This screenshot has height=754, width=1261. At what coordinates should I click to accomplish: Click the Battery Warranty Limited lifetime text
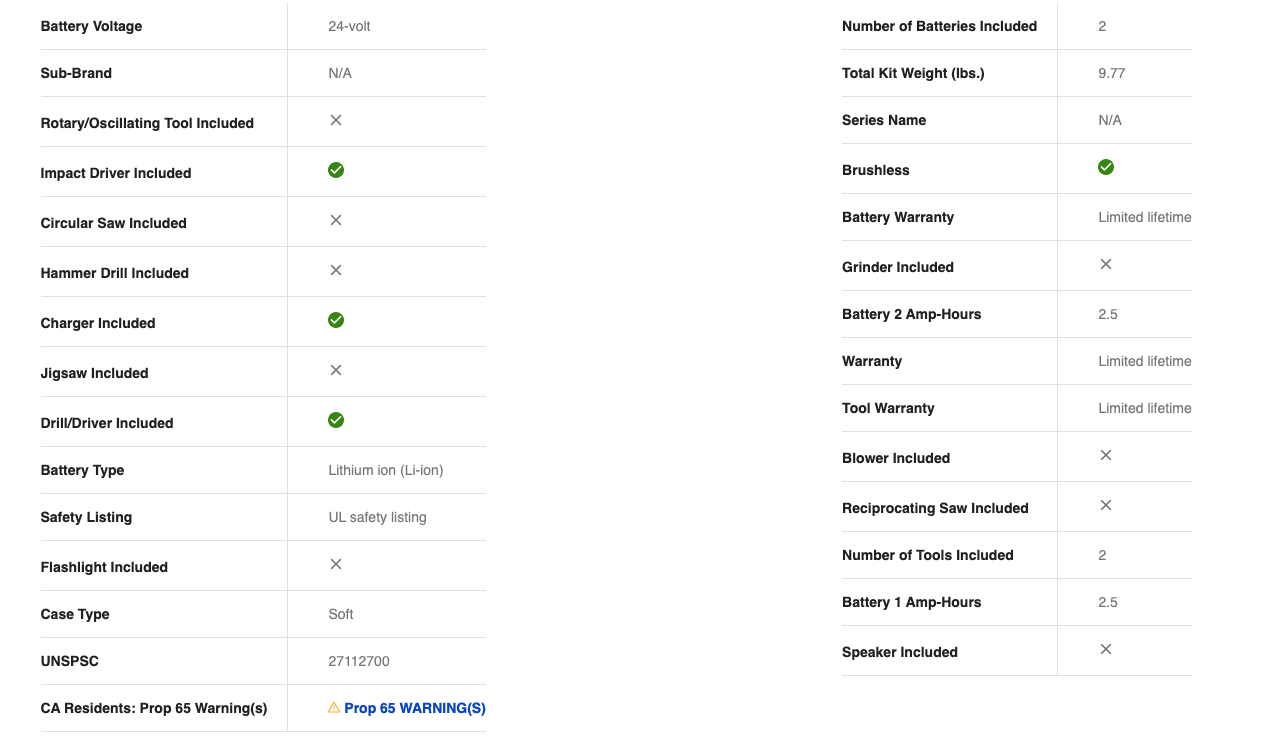pos(1144,217)
